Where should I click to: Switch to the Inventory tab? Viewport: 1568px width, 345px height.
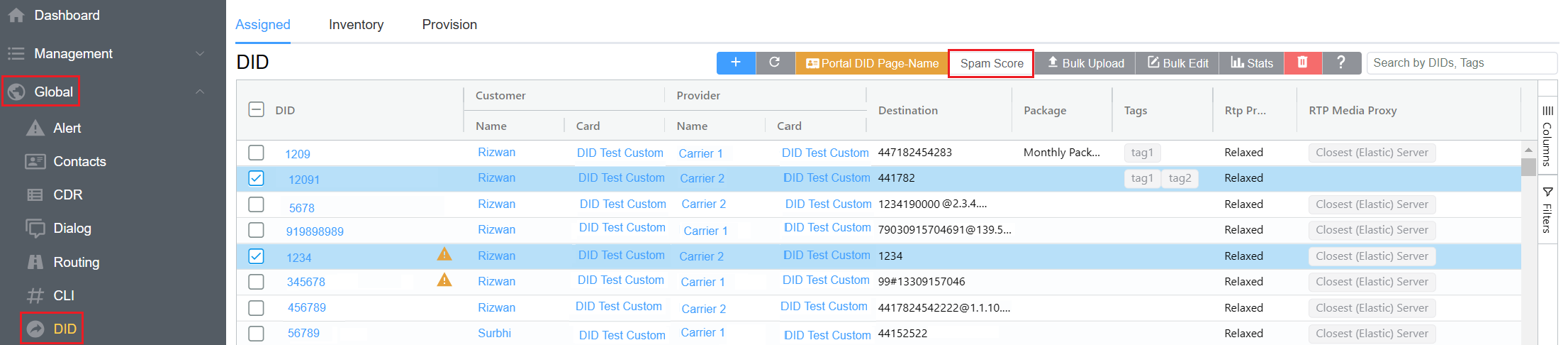click(x=356, y=25)
